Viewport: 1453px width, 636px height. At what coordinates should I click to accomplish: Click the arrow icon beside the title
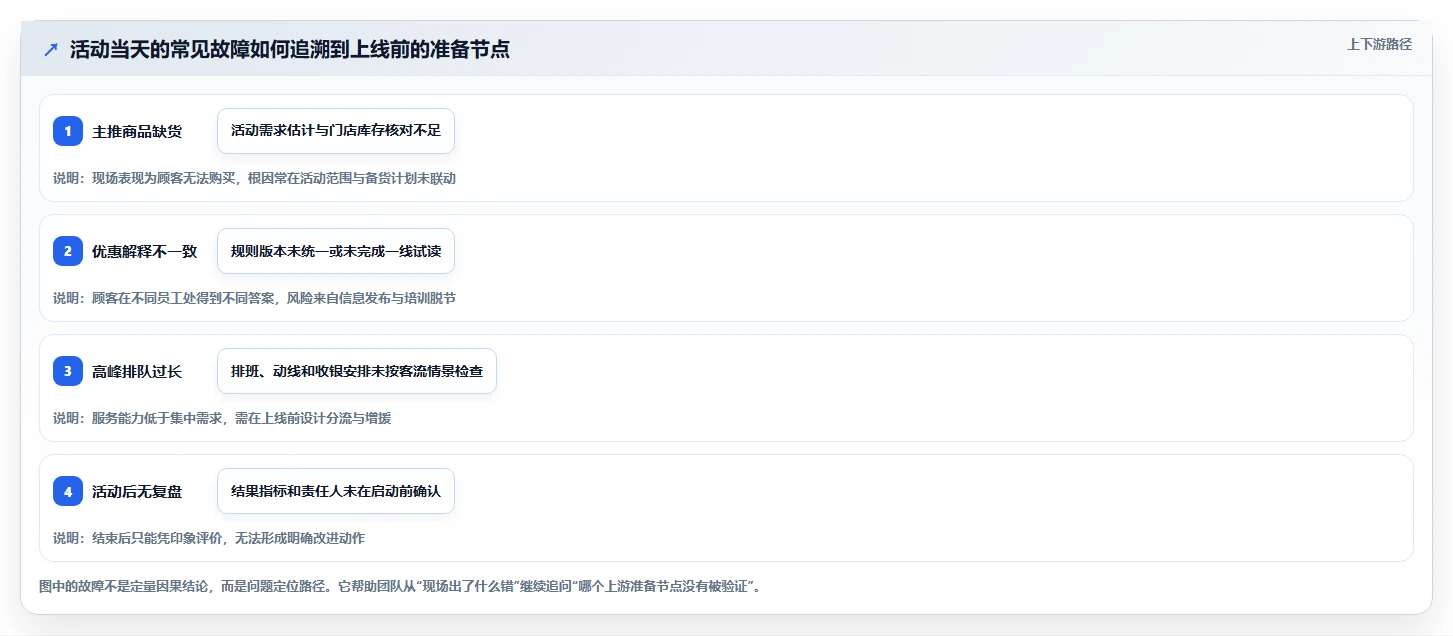coord(51,50)
